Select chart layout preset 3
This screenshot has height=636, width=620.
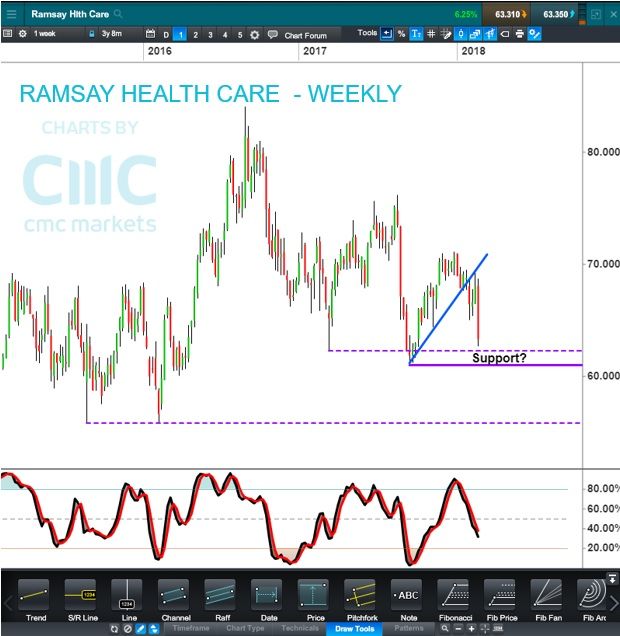(210, 35)
